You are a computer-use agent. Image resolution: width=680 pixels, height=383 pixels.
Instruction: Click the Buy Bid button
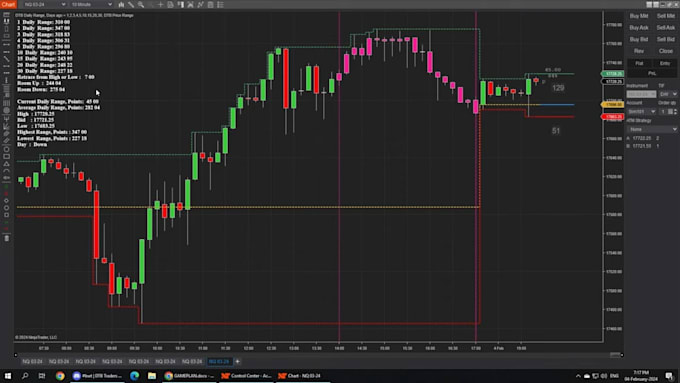(x=639, y=39)
